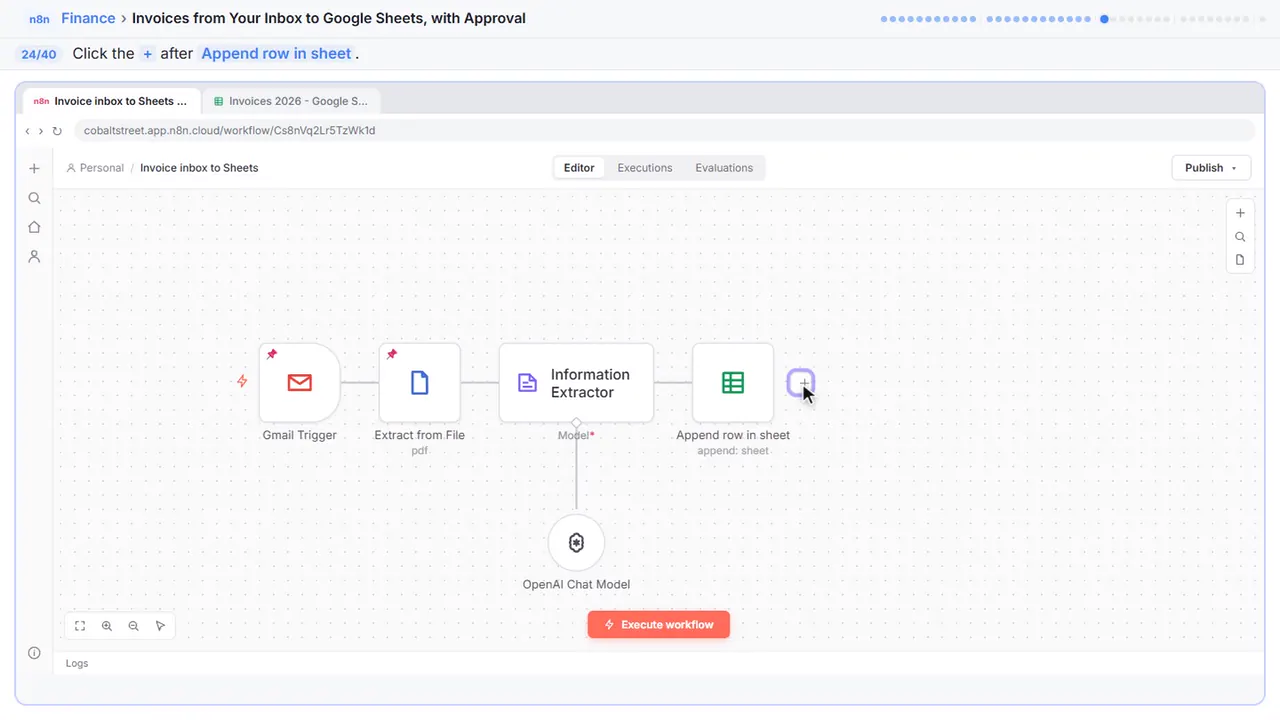
Task: Select the Append row in sheet node icon
Action: tap(733, 383)
